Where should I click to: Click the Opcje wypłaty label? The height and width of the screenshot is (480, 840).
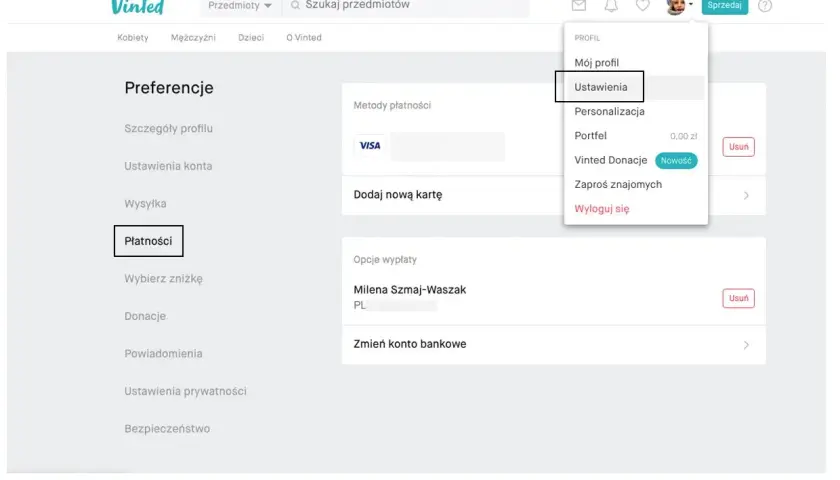coord(385,260)
